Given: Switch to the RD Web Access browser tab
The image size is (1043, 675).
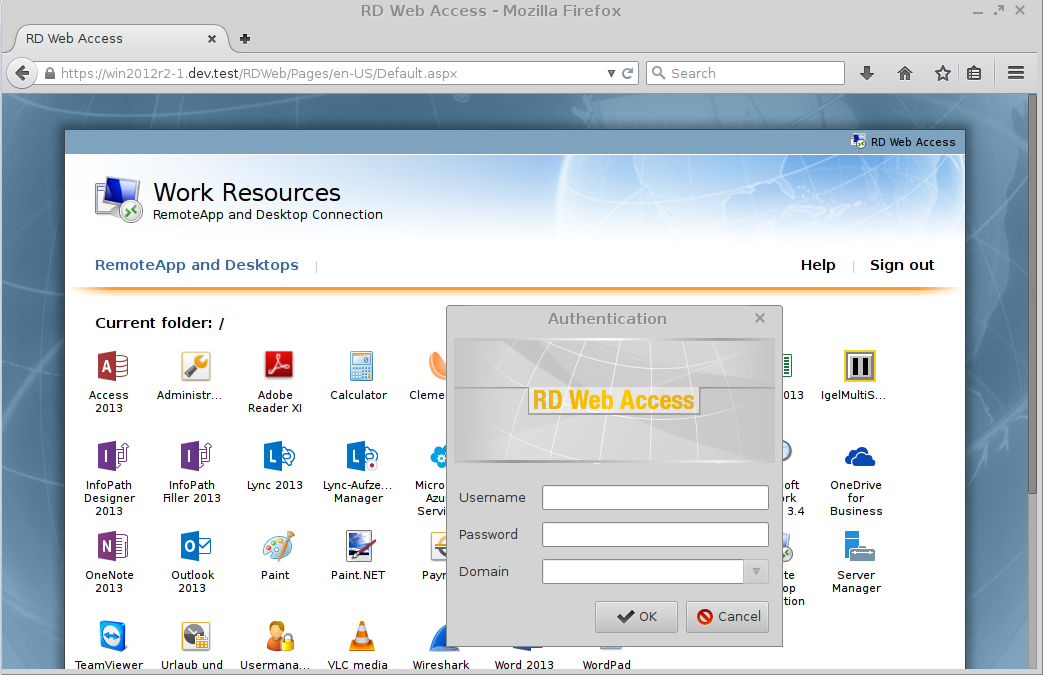Looking at the screenshot, I should 110,39.
